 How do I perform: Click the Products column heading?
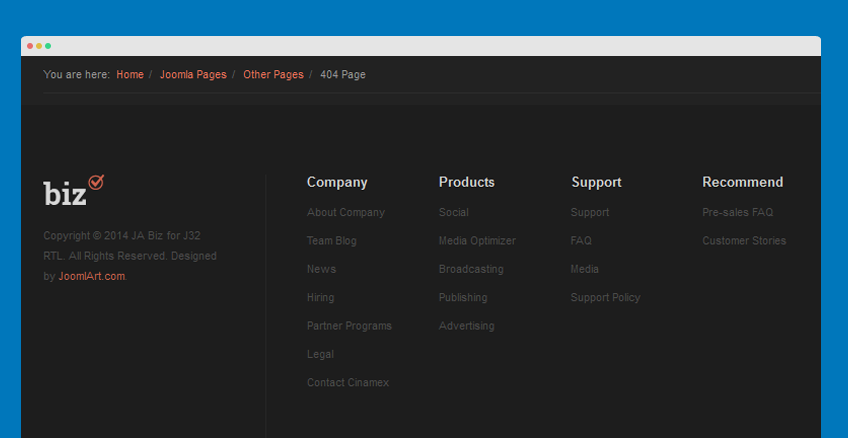[466, 182]
